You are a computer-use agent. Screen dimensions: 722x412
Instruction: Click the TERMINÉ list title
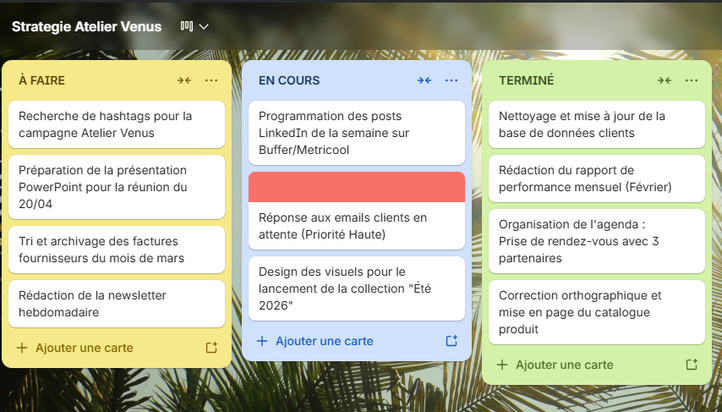pyautogui.click(x=526, y=81)
